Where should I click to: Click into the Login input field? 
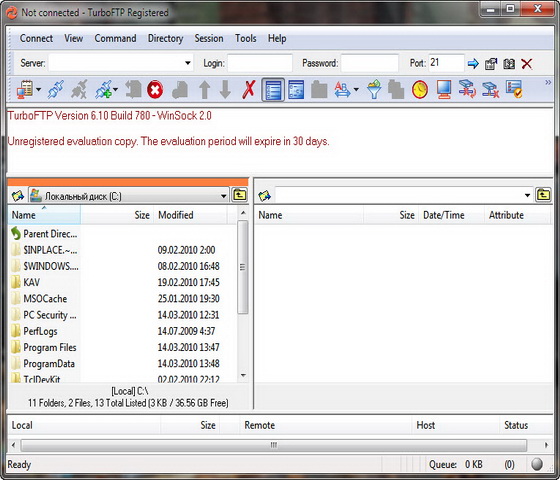[x=260, y=63]
